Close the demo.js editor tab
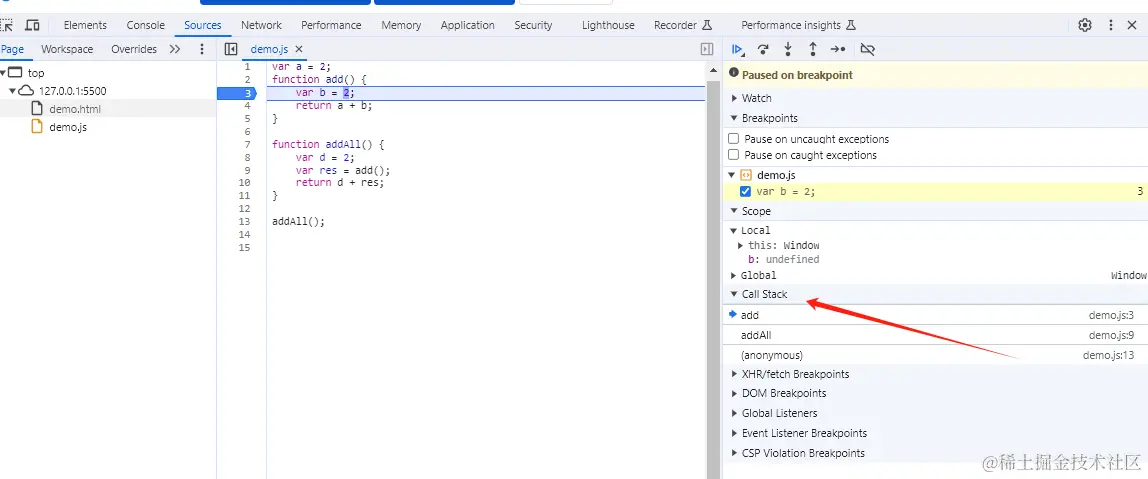The height and width of the screenshot is (479, 1148). tap(299, 49)
